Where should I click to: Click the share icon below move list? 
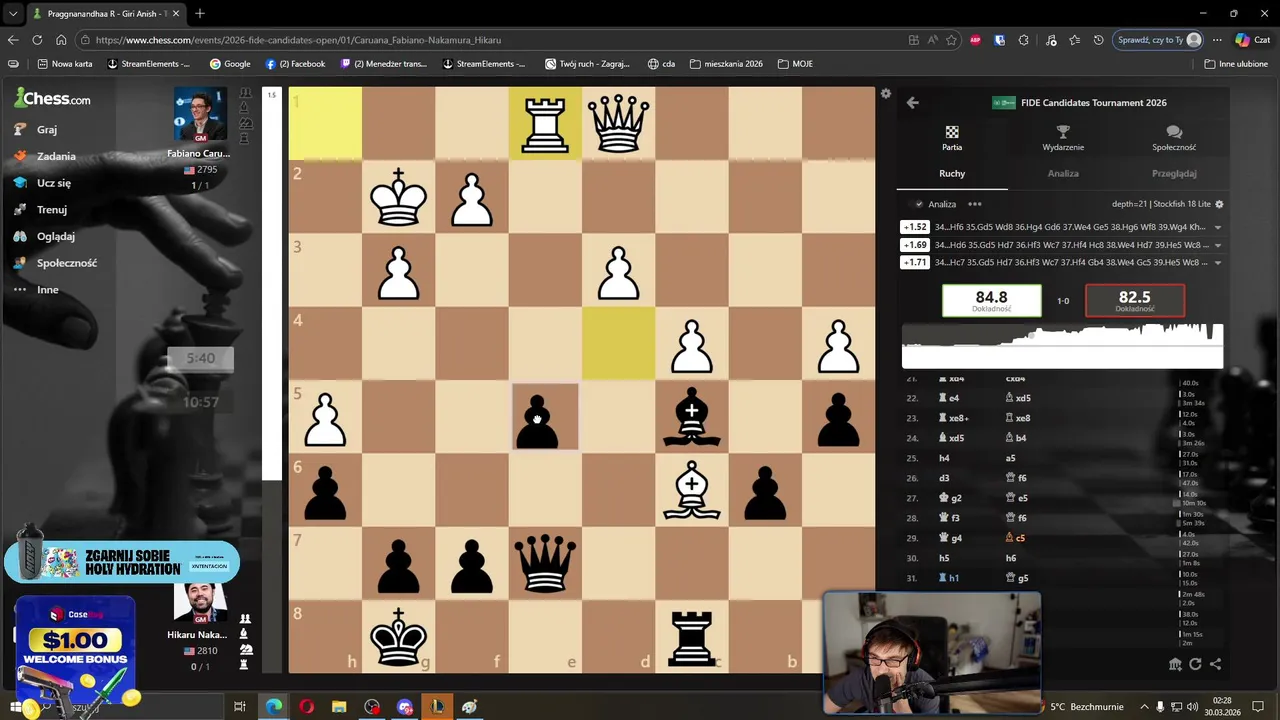(x=1215, y=664)
